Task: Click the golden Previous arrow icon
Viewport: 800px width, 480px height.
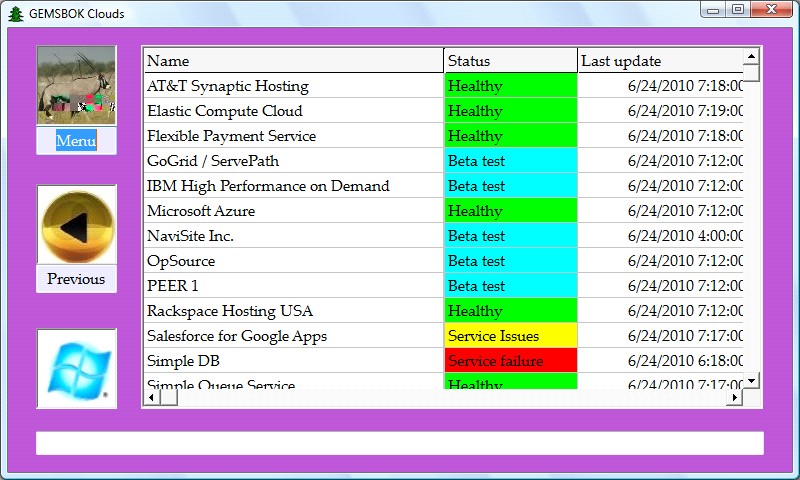Action: point(76,226)
